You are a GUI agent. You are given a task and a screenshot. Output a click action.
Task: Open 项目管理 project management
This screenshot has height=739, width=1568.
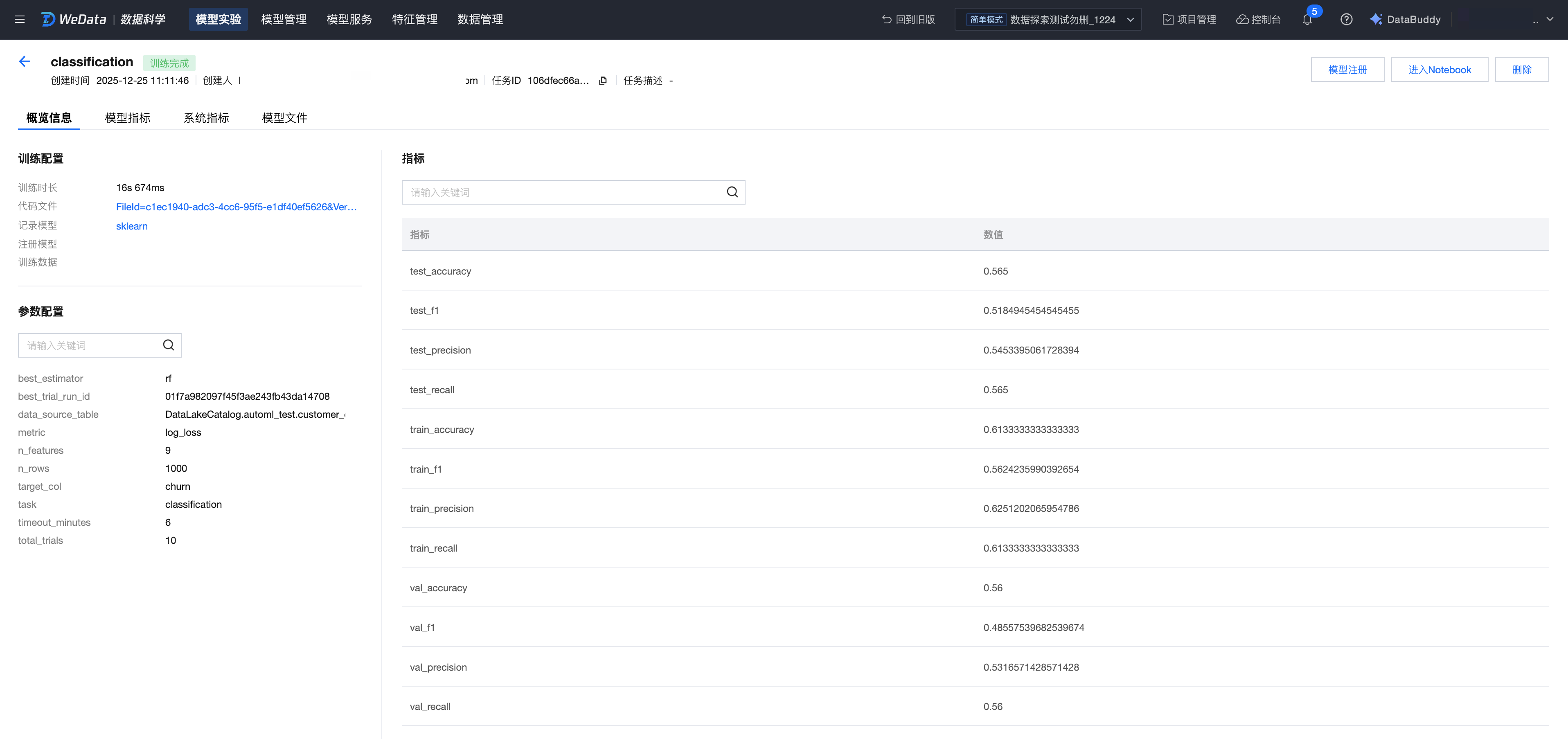1190,20
